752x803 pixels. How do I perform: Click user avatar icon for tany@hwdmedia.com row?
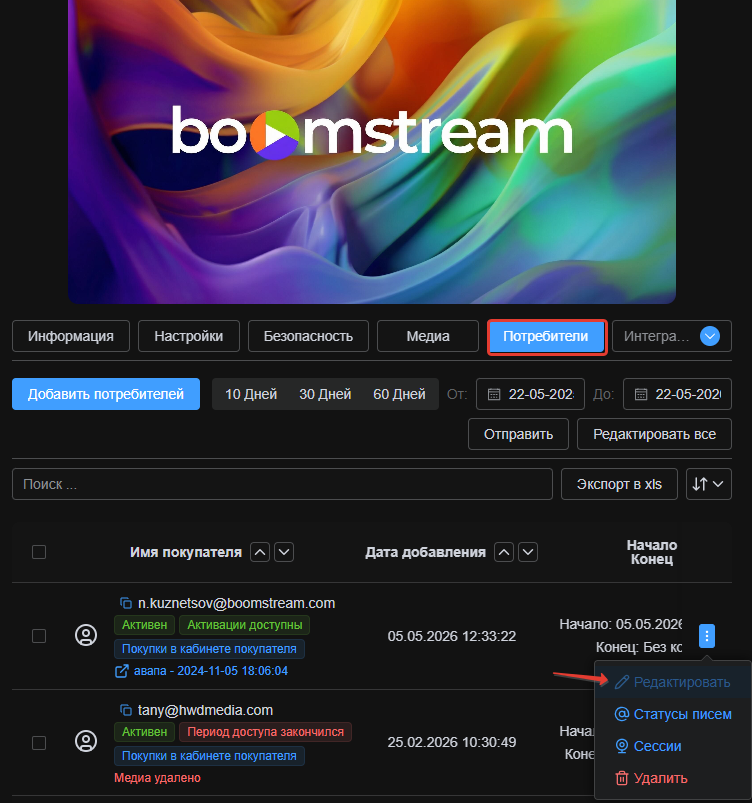coord(86,742)
